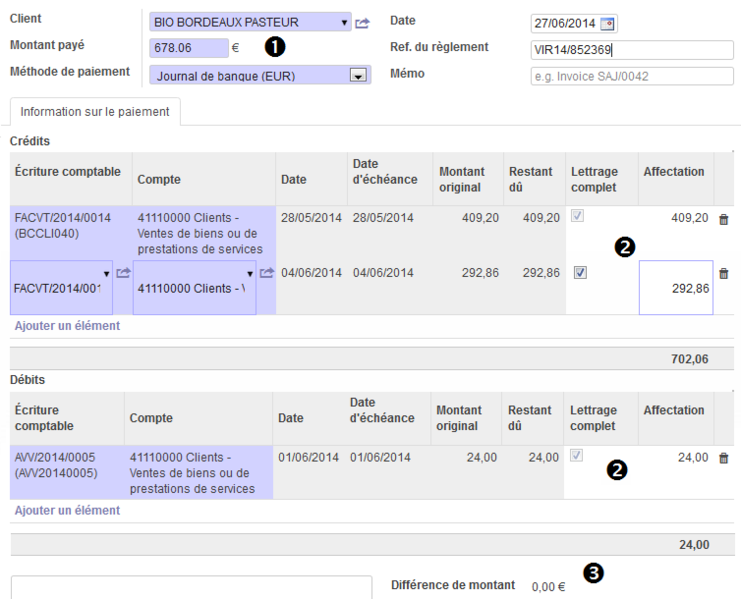Toggle Lettrage complet checkbox on the 24,00 debit row
Screen dimensions: 741x599
pyautogui.click(x=576, y=455)
